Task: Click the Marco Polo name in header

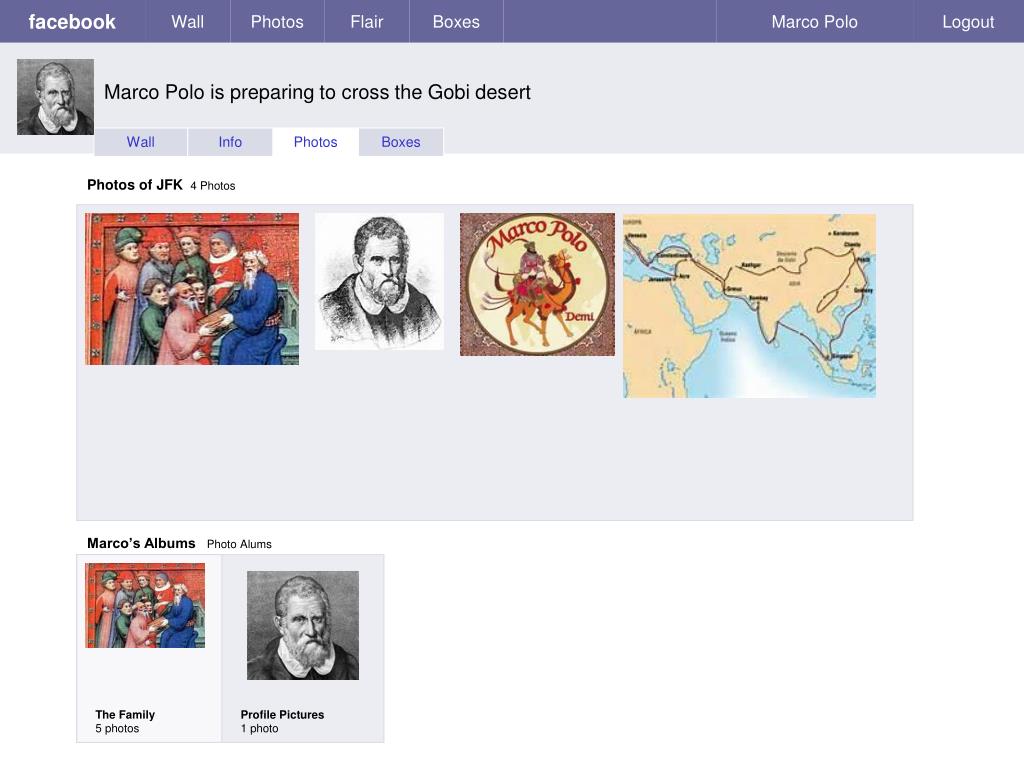Action: pyautogui.click(x=814, y=22)
